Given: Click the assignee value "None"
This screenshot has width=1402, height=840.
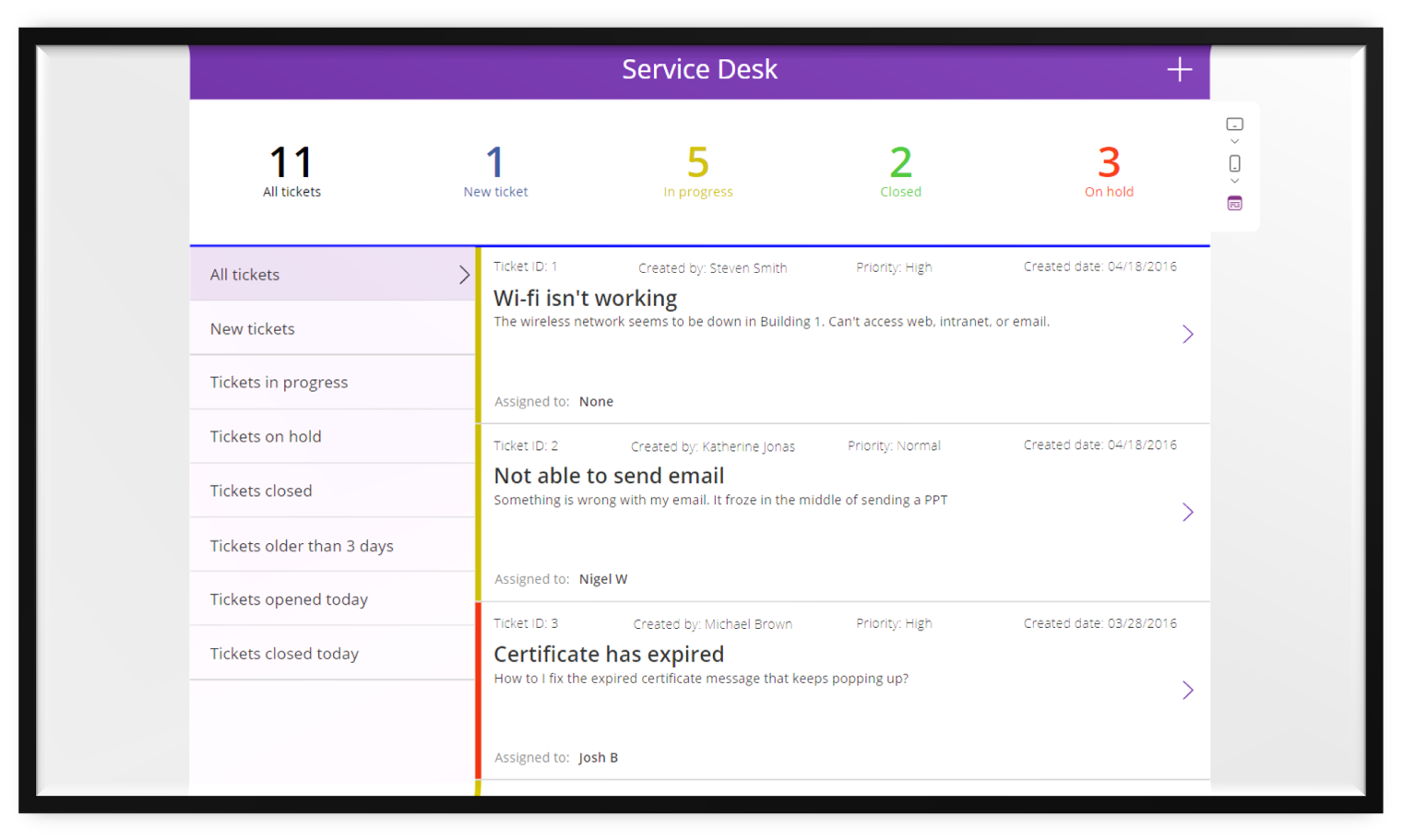Looking at the screenshot, I should point(596,401).
